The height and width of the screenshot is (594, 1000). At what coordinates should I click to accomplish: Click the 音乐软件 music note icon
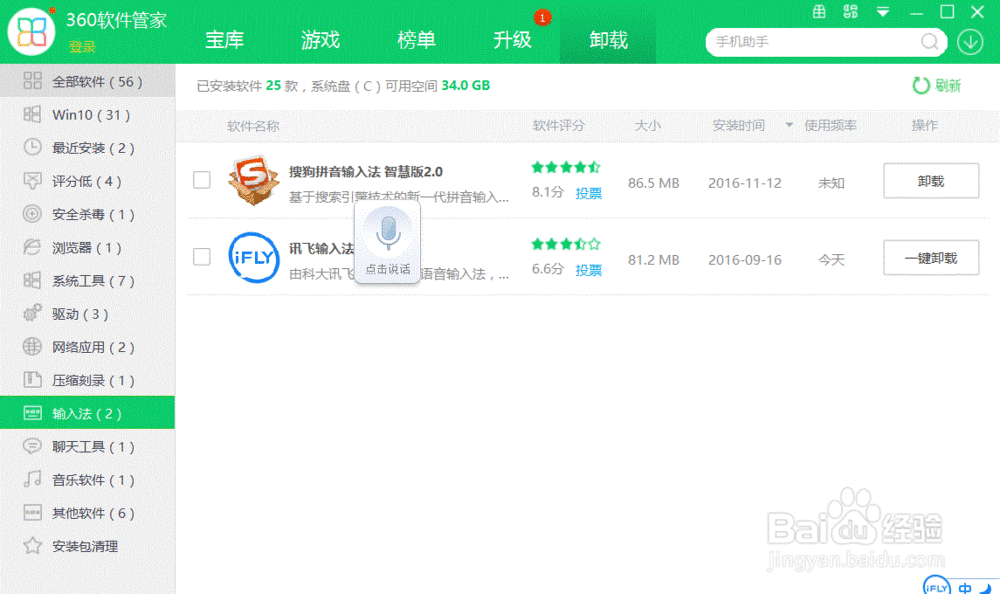coord(32,479)
